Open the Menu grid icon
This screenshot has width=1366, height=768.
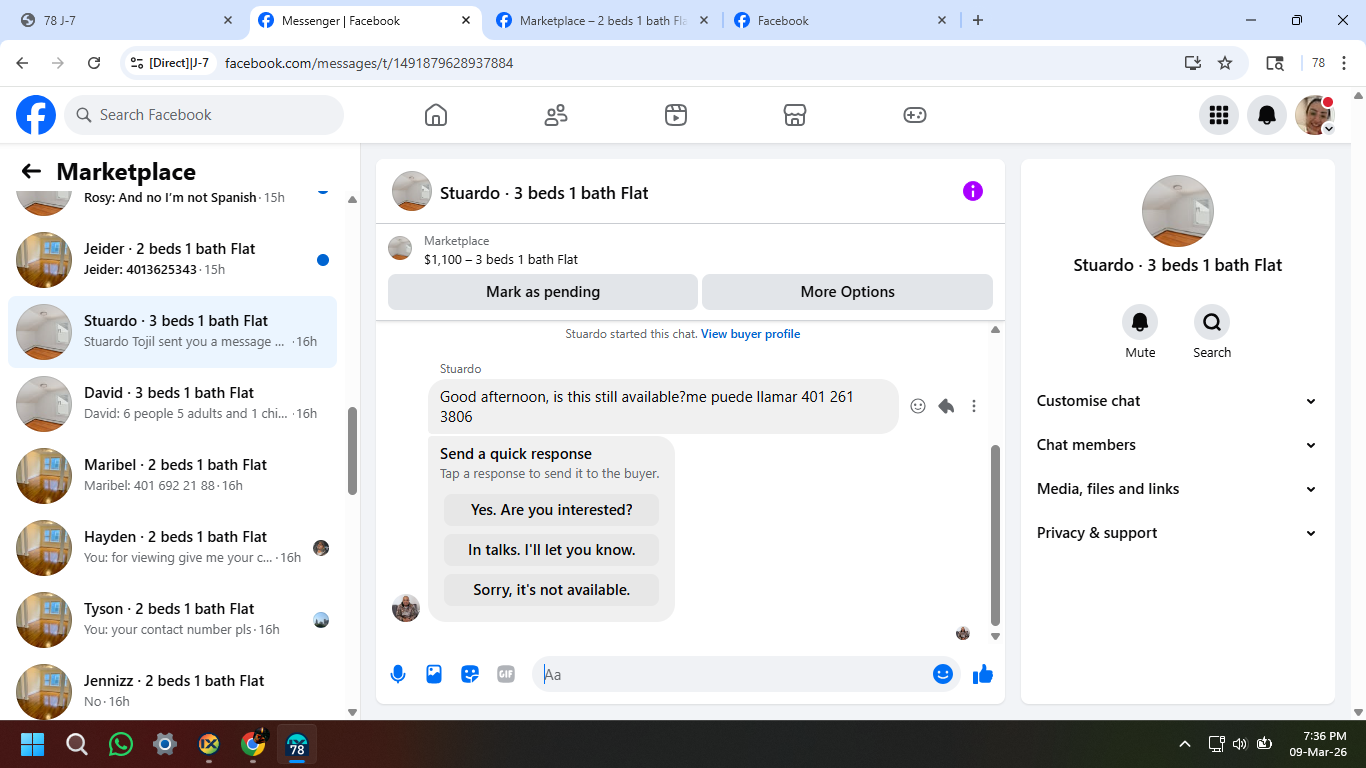point(1219,115)
